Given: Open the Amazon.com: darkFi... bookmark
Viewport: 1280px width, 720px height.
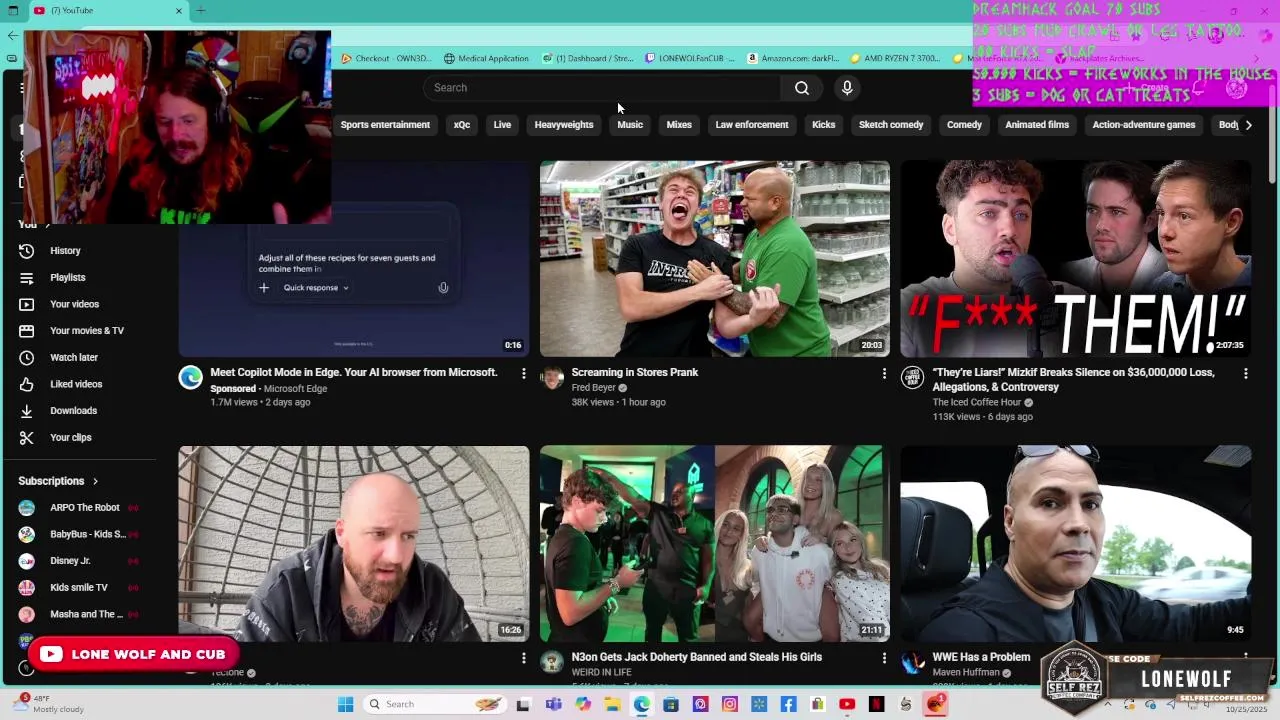Looking at the screenshot, I should tap(794, 58).
